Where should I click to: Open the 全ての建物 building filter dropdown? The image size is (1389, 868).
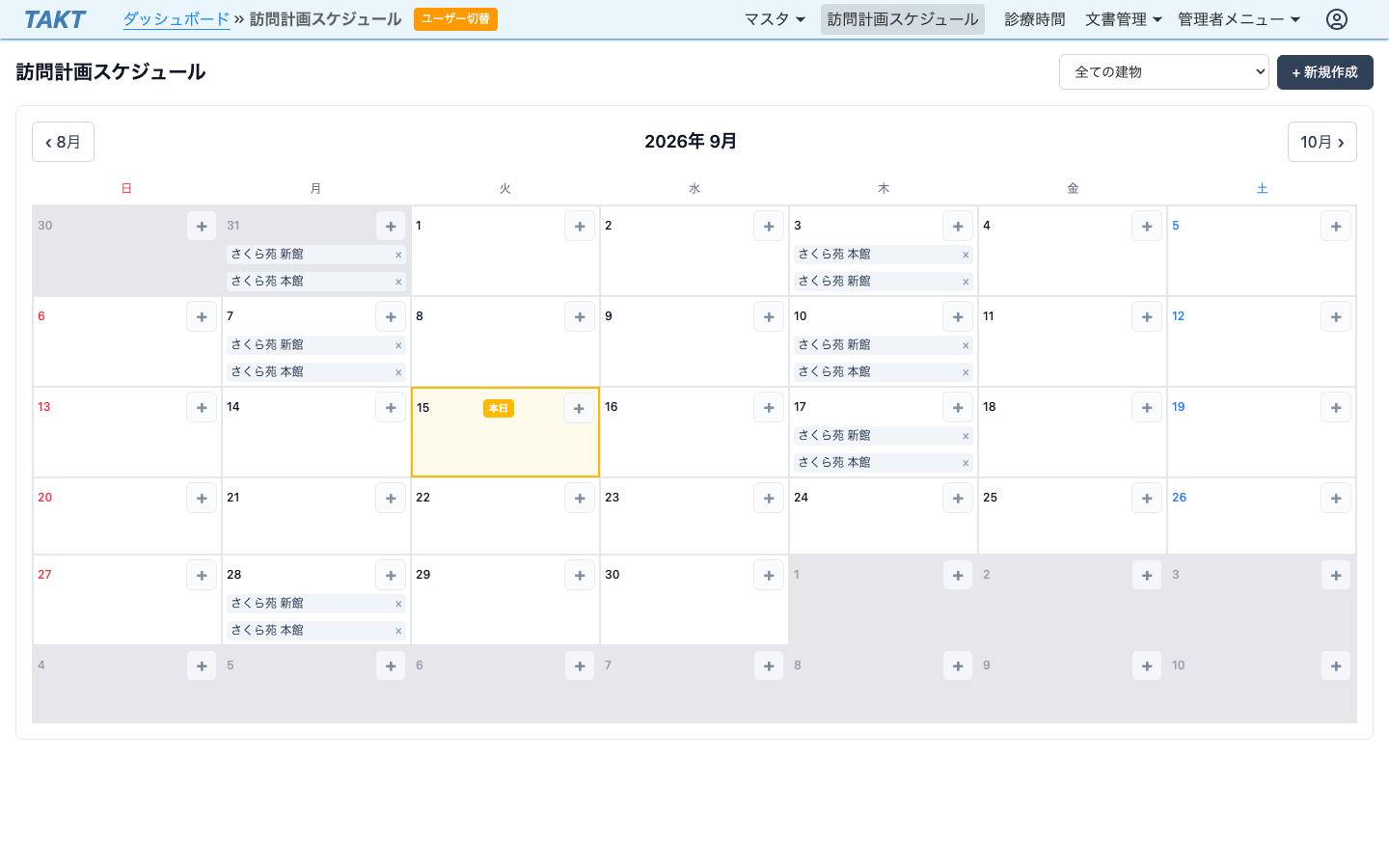pos(1164,72)
